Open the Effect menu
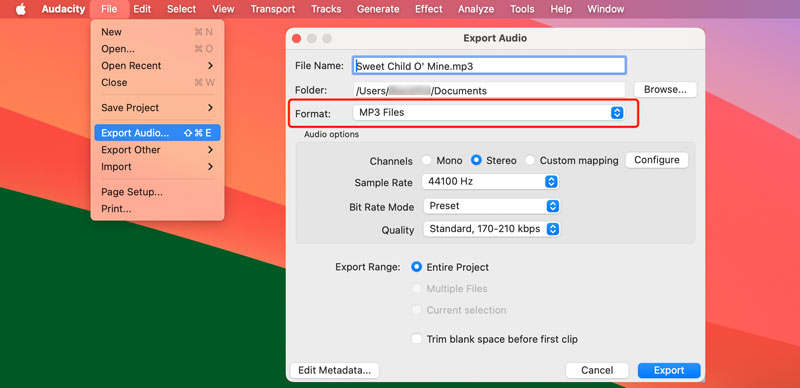The image size is (800, 388). pyautogui.click(x=429, y=9)
